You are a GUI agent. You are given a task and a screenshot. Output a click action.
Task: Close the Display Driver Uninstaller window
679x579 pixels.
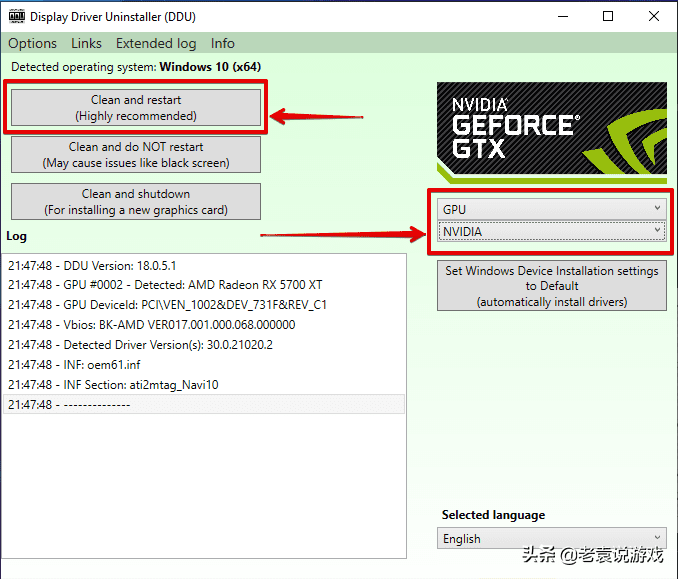point(654,16)
